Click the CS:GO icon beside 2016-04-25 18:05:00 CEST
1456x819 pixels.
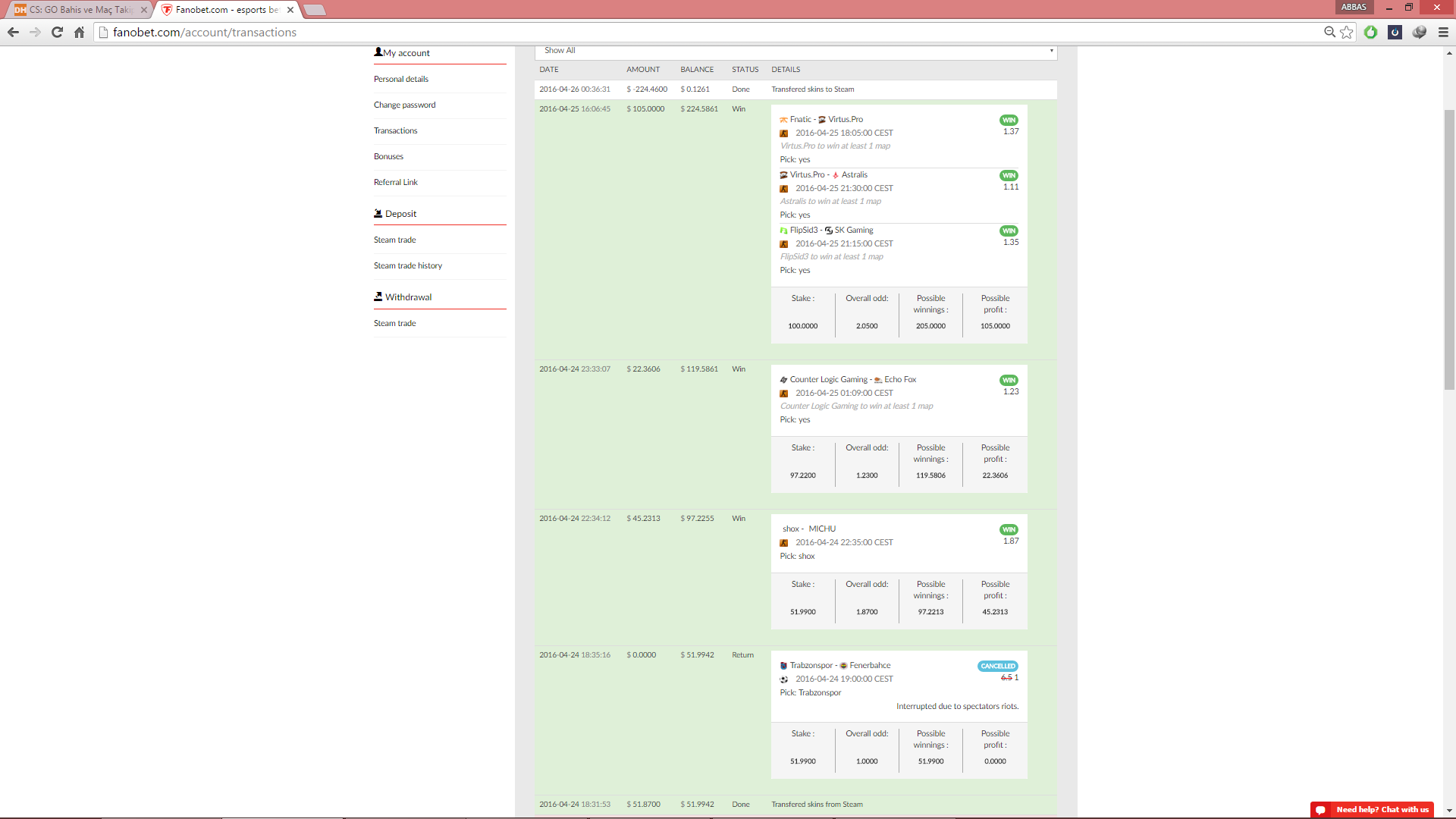[783, 133]
